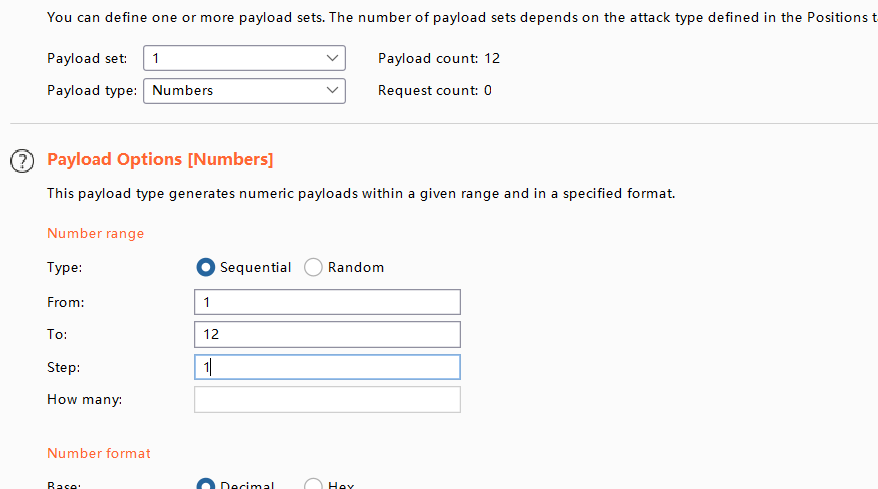Click the Payload Options help icon
Screen dimensions: 878x489
click(x=22, y=160)
